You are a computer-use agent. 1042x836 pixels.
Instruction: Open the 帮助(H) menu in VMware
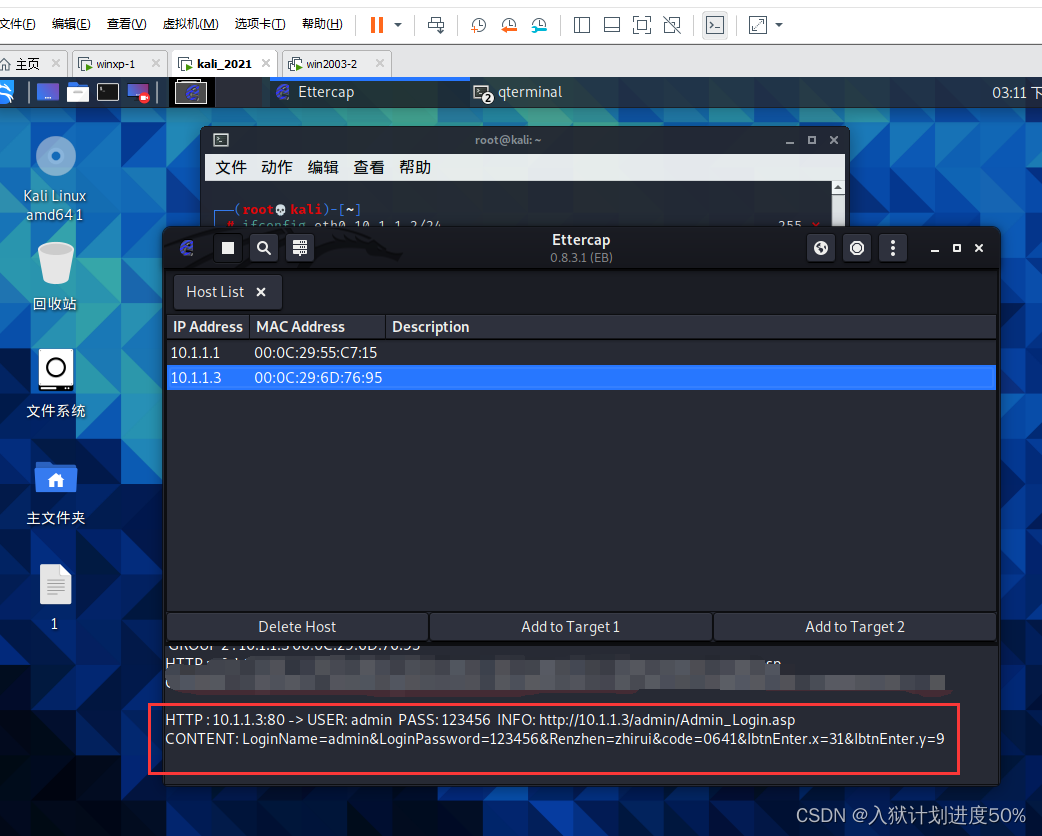[322, 24]
